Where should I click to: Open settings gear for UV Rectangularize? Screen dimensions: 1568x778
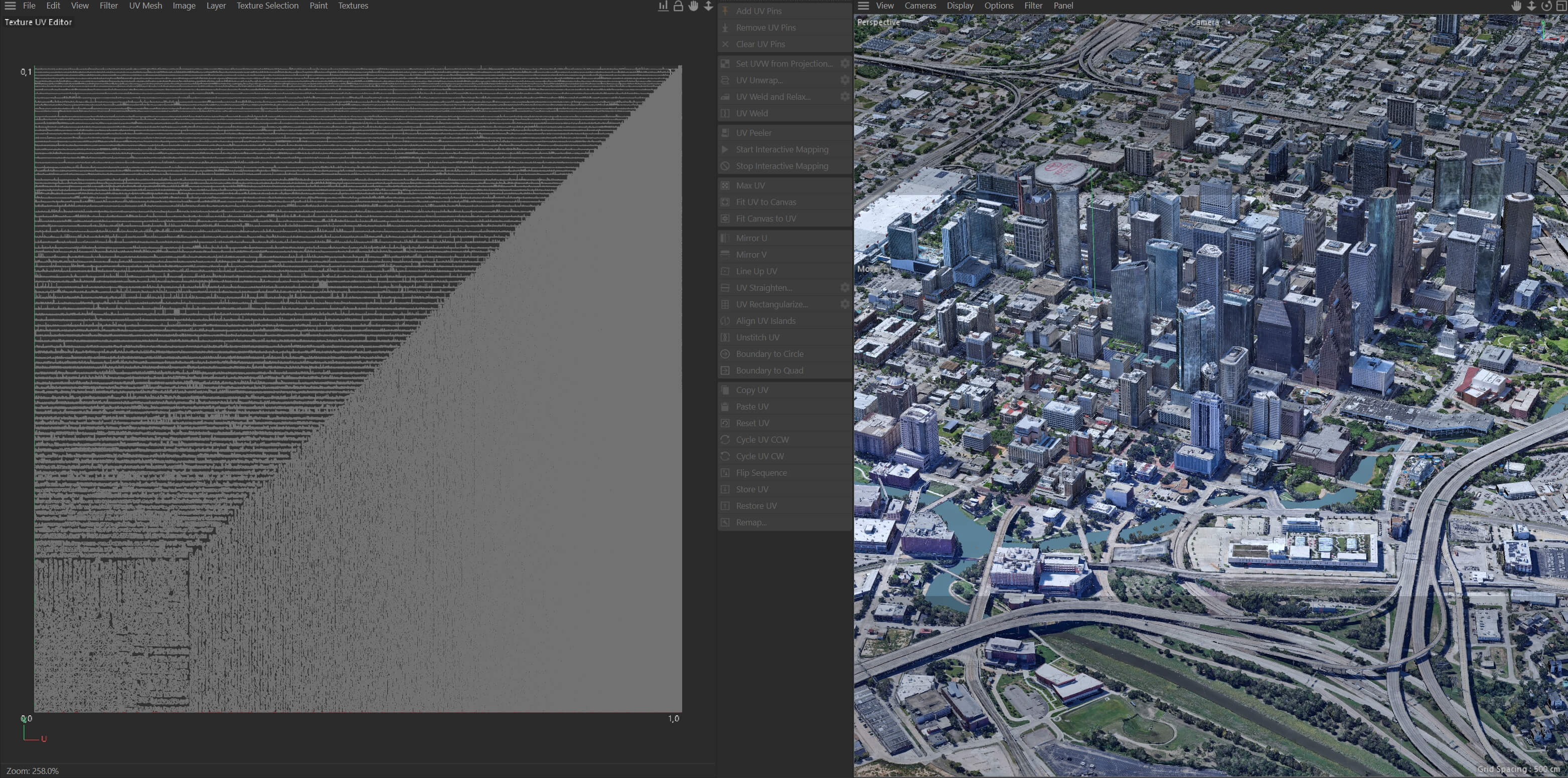pyautogui.click(x=845, y=304)
